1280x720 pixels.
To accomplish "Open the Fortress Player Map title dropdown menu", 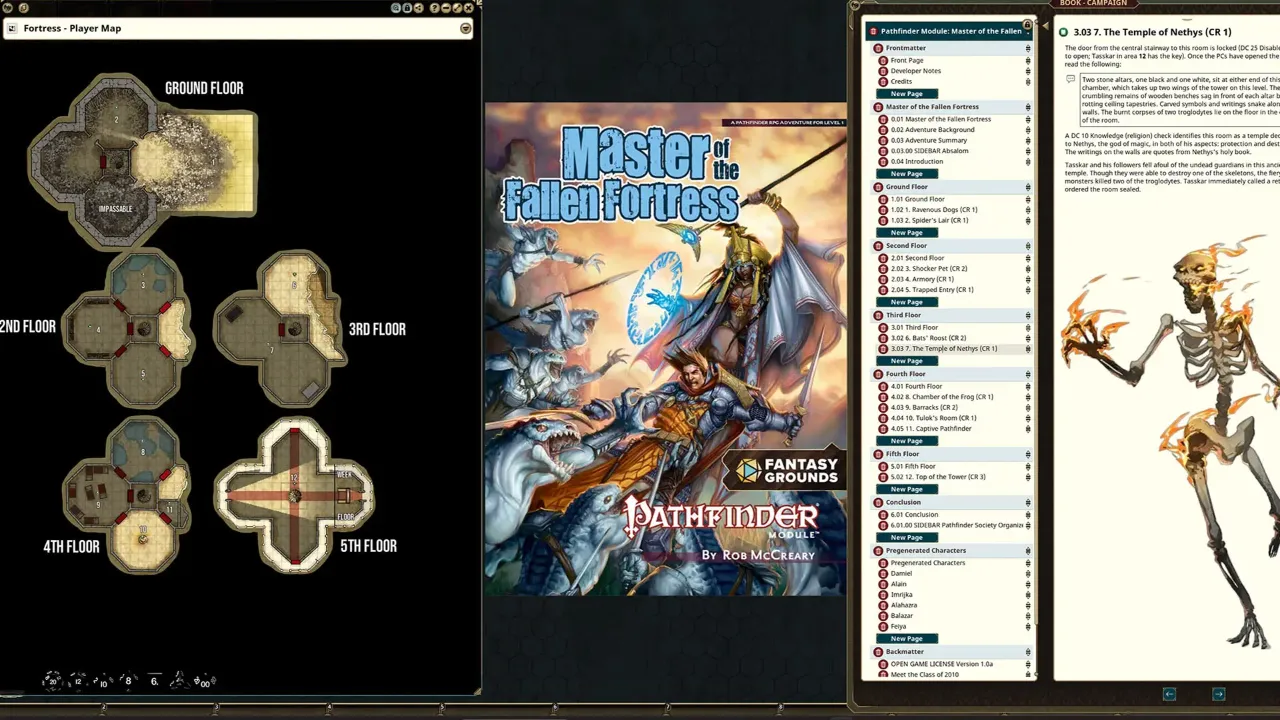I will pos(466,28).
